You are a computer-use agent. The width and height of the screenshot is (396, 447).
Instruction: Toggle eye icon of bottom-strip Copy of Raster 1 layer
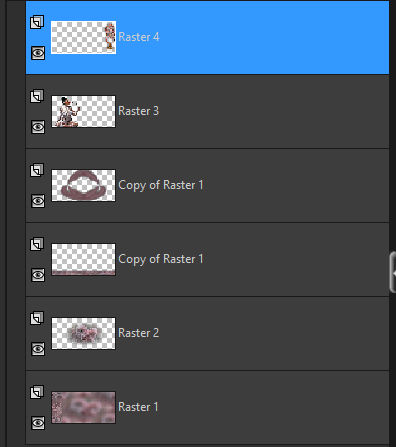pos(38,275)
